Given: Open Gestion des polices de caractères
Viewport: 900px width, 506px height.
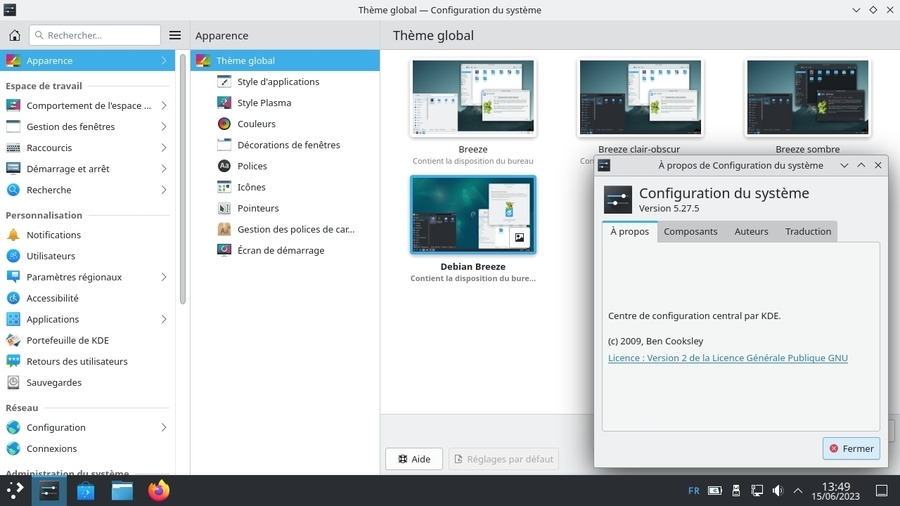Looking at the screenshot, I should 285,229.
